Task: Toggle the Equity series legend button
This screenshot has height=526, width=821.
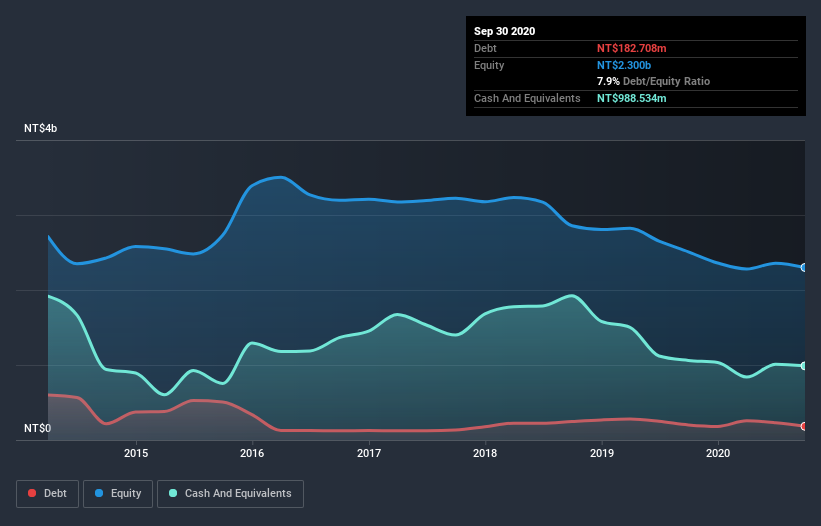Action: click(x=118, y=494)
